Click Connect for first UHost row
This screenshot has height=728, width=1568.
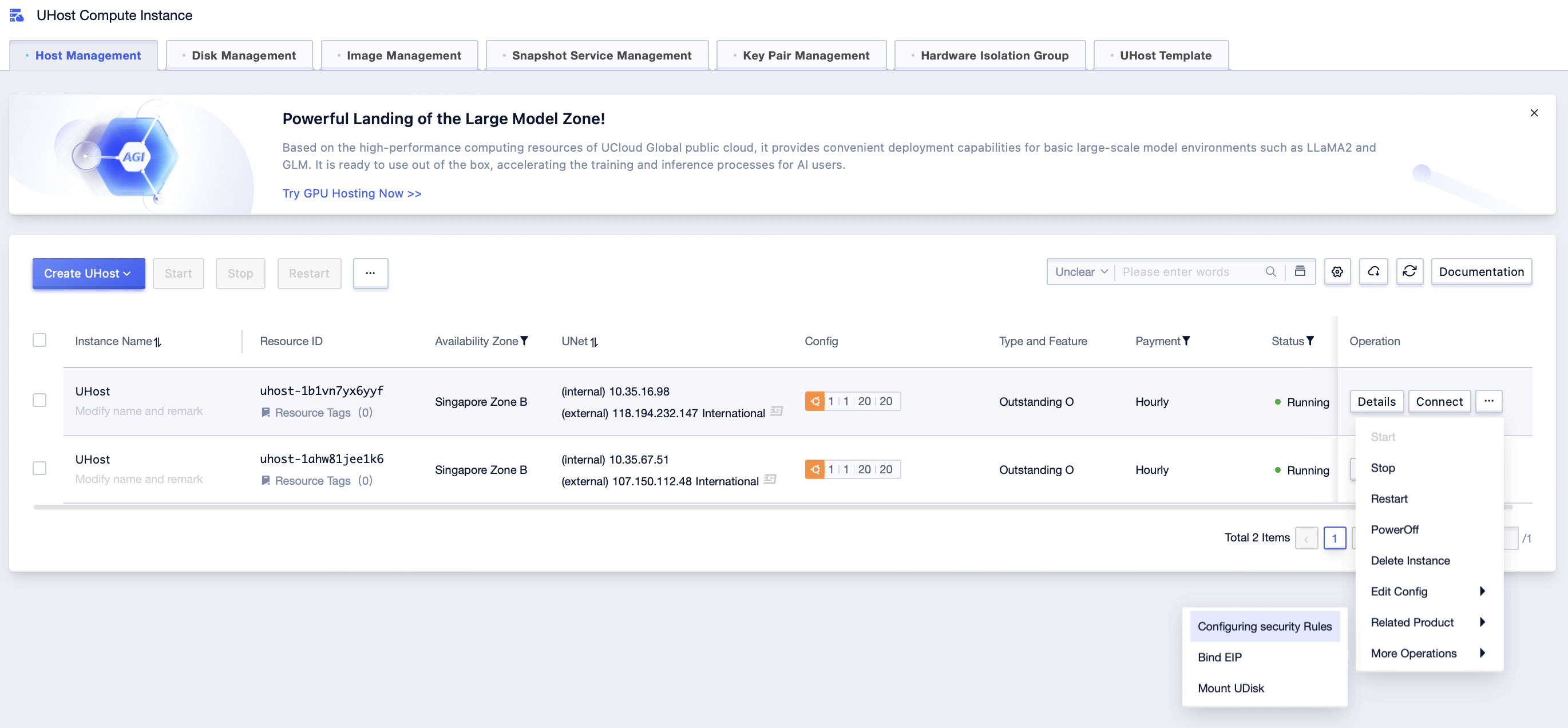tap(1439, 402)
